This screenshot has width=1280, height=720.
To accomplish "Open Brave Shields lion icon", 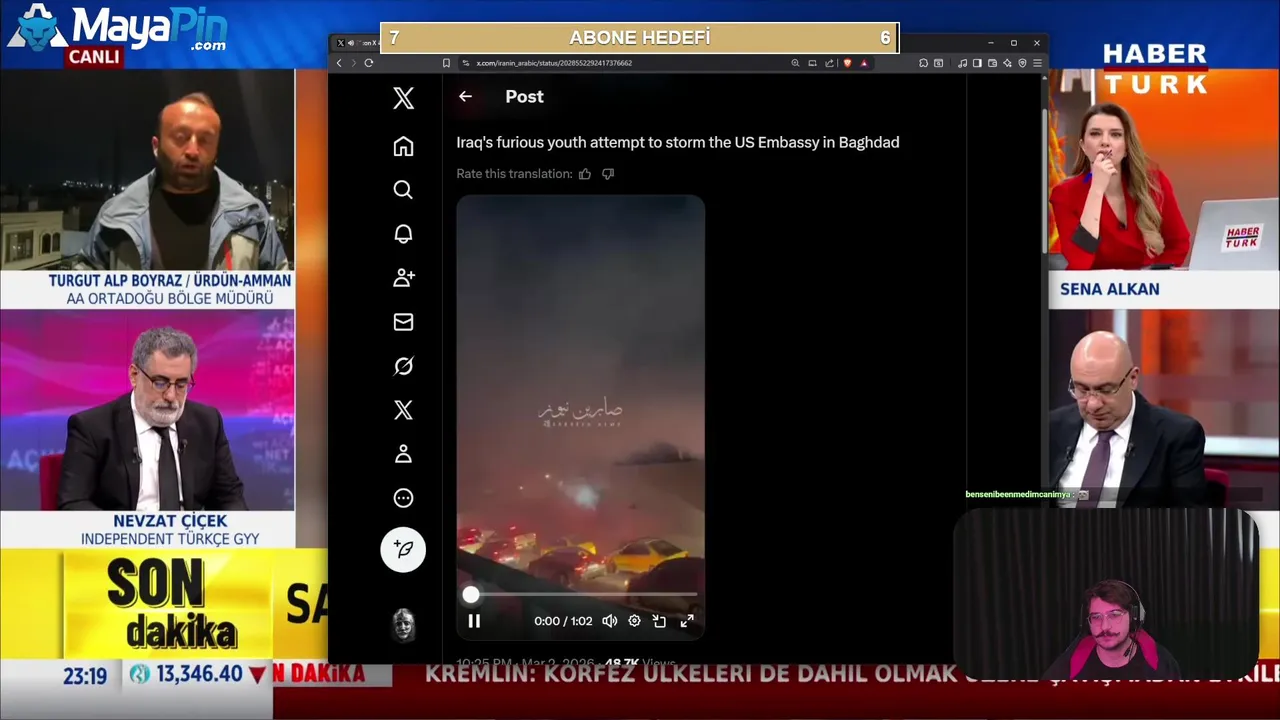I will (x=848, y=63).
